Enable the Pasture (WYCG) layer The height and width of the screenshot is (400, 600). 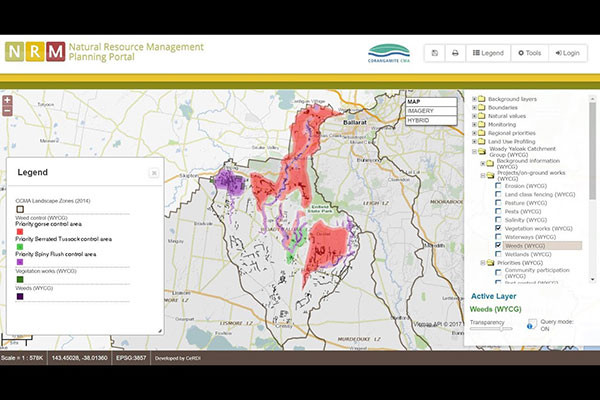tap(498, 202)
